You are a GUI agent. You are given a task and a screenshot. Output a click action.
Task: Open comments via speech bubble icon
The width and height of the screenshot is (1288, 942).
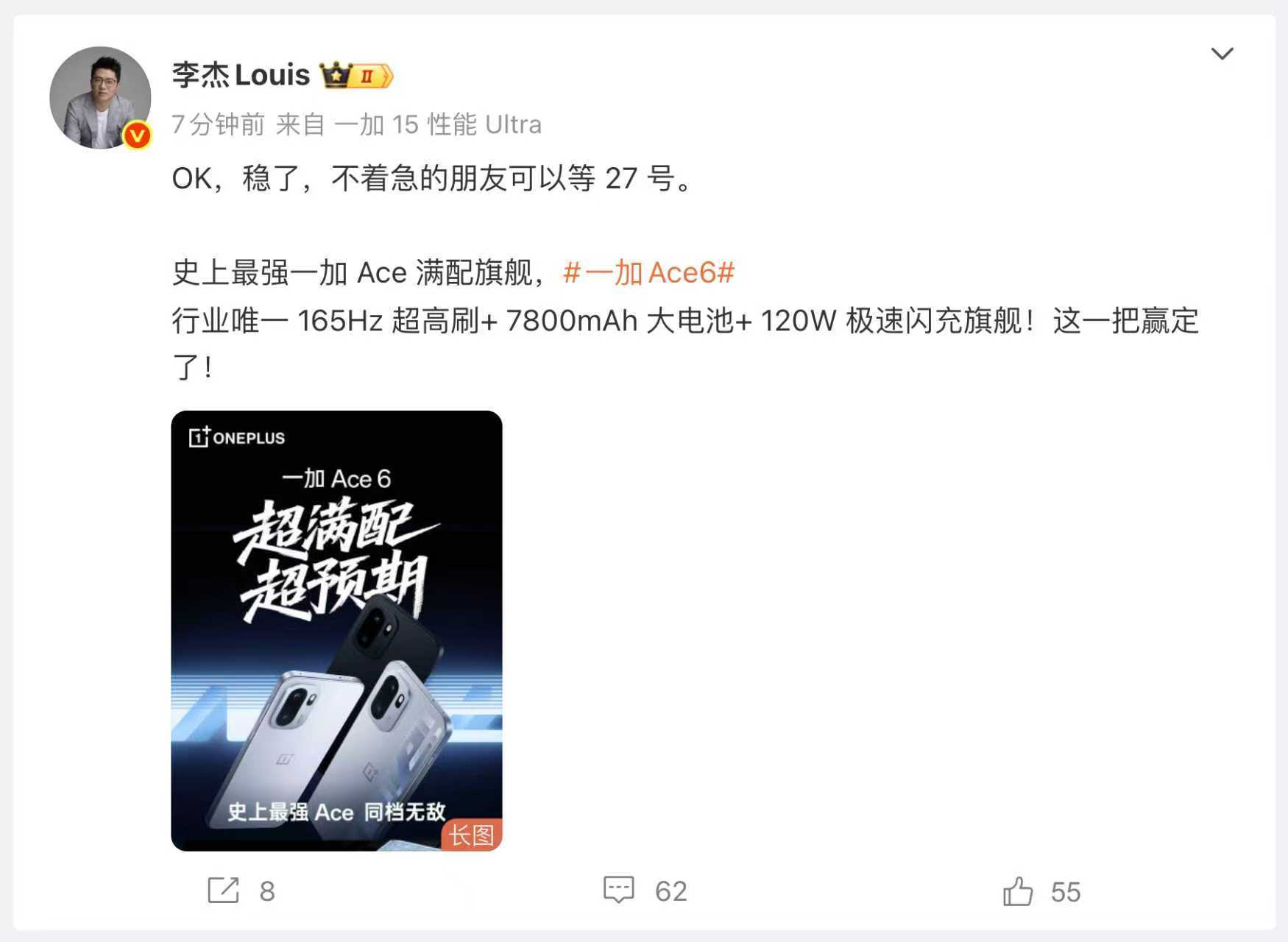click(618, 890)
